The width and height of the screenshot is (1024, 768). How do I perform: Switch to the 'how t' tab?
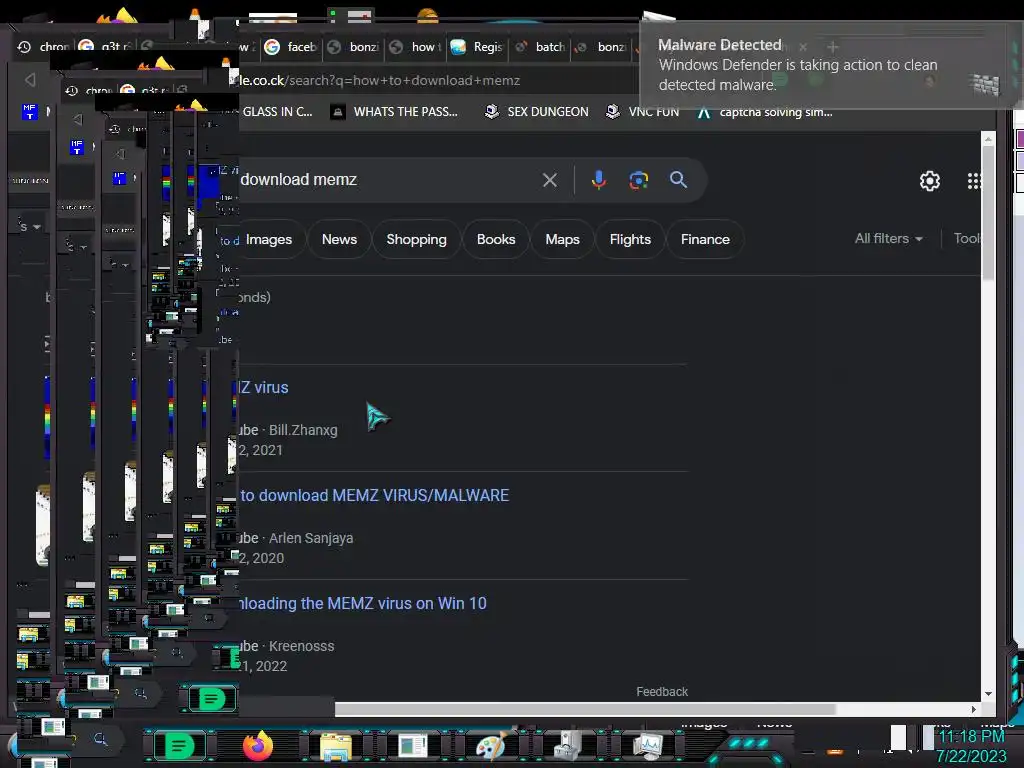pos(415,47)
